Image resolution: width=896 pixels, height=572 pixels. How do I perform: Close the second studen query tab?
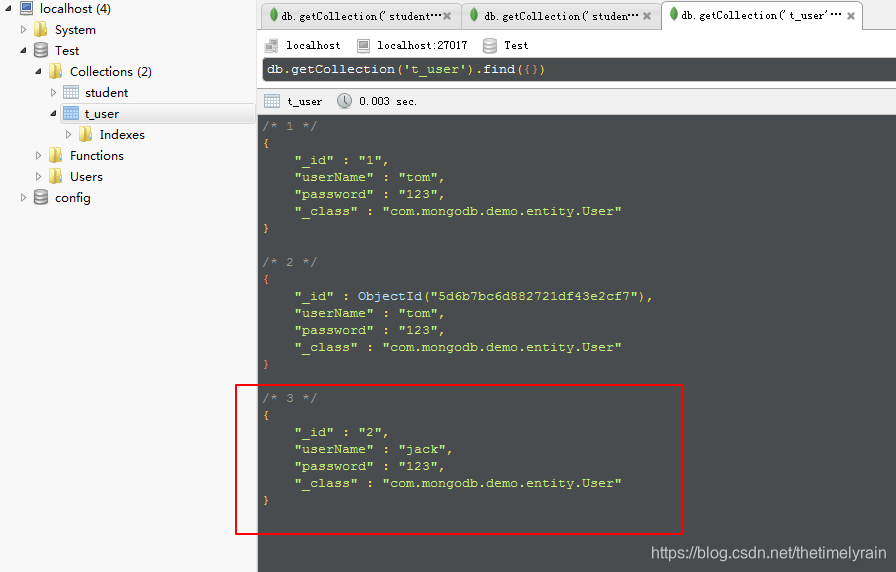pyautogui.click(x=647, y=16)
